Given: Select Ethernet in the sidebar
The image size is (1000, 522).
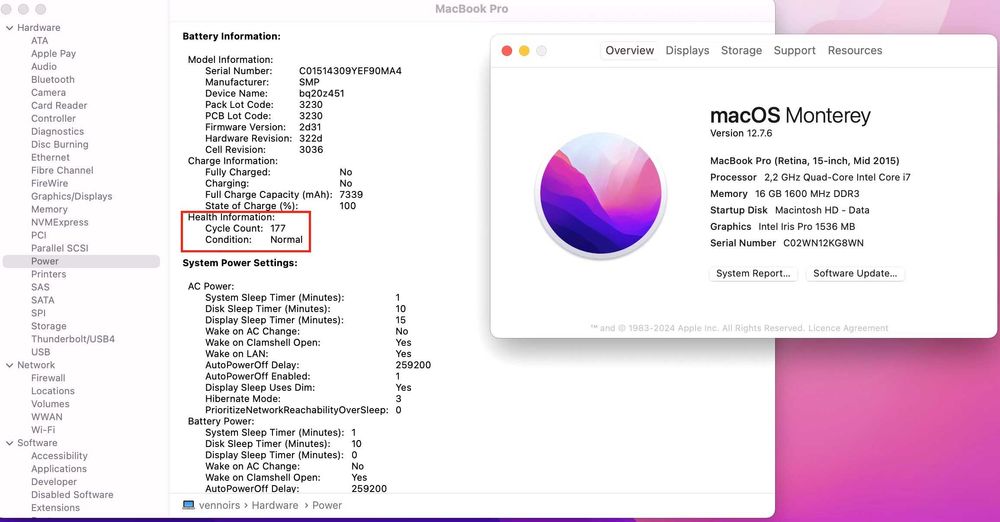Looking at the screenshot, I should pyautogui.click(x=50, y=158).
